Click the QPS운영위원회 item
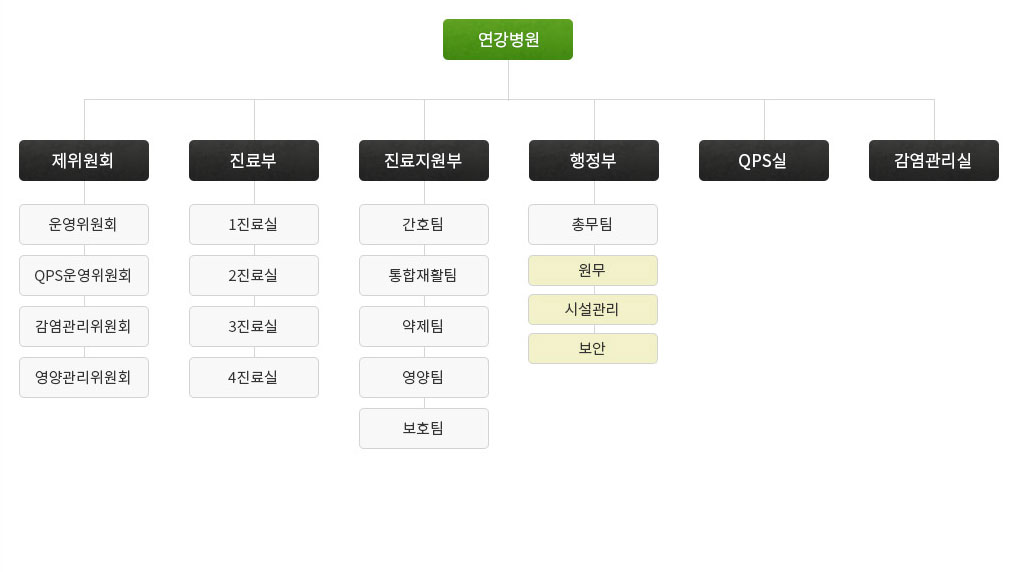 click(x=84, y=276)
